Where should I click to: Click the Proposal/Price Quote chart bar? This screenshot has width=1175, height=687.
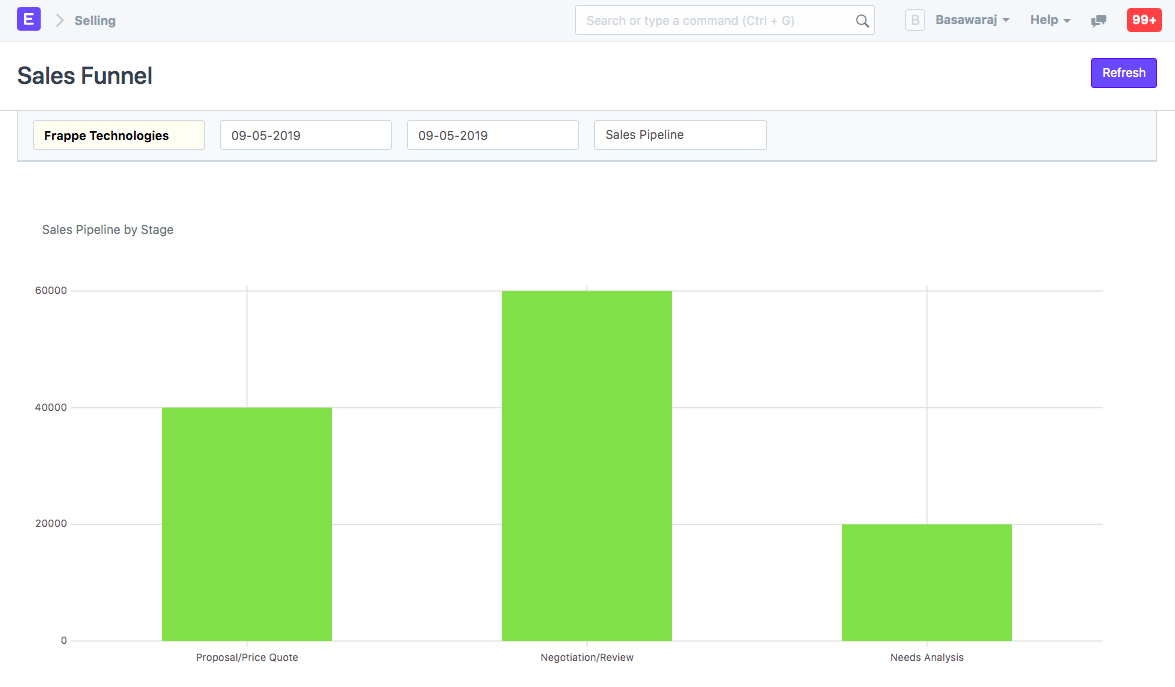click(246, 523)
